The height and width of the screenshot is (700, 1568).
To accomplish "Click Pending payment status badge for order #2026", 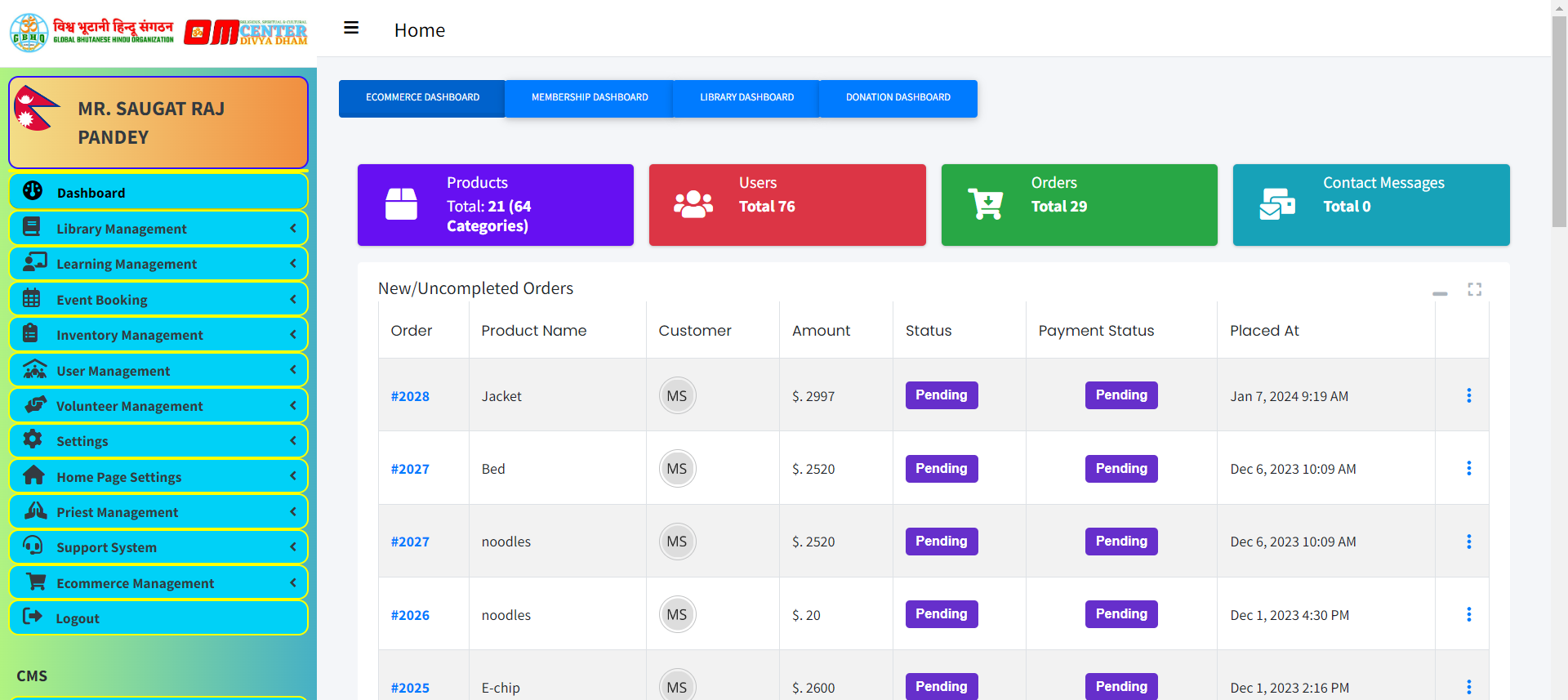I will (x=1120, y=614).
